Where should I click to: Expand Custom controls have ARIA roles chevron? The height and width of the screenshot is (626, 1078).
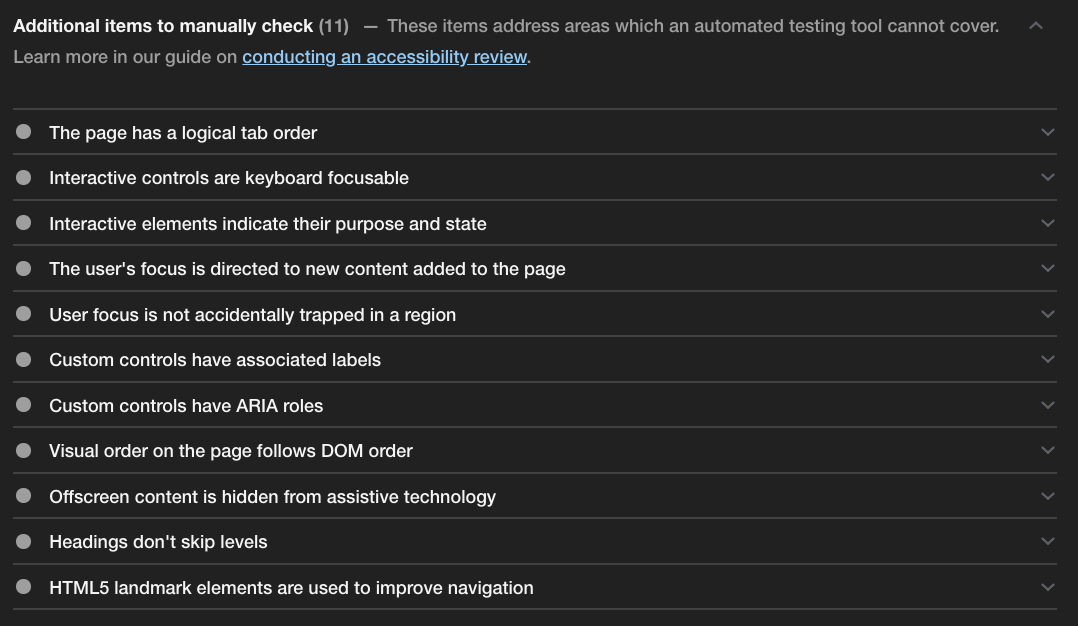pyautogui.click(x=1048, y=405)
